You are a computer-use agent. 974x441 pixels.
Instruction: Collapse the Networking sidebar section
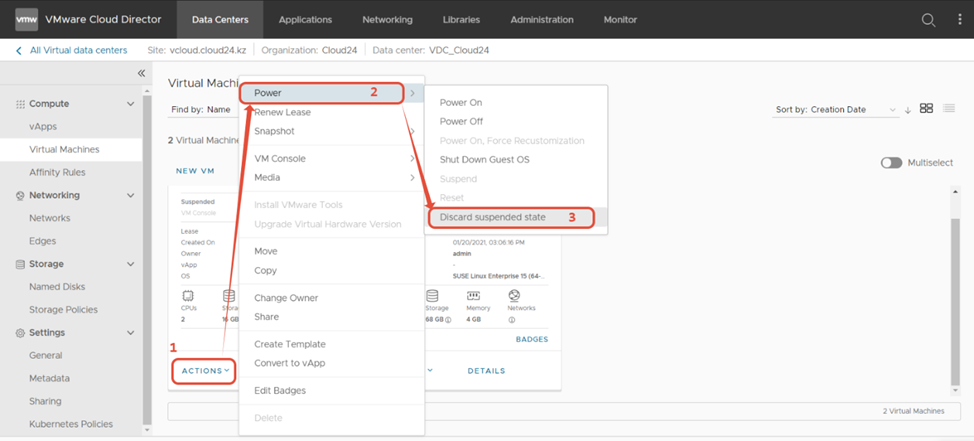(130, 196)
